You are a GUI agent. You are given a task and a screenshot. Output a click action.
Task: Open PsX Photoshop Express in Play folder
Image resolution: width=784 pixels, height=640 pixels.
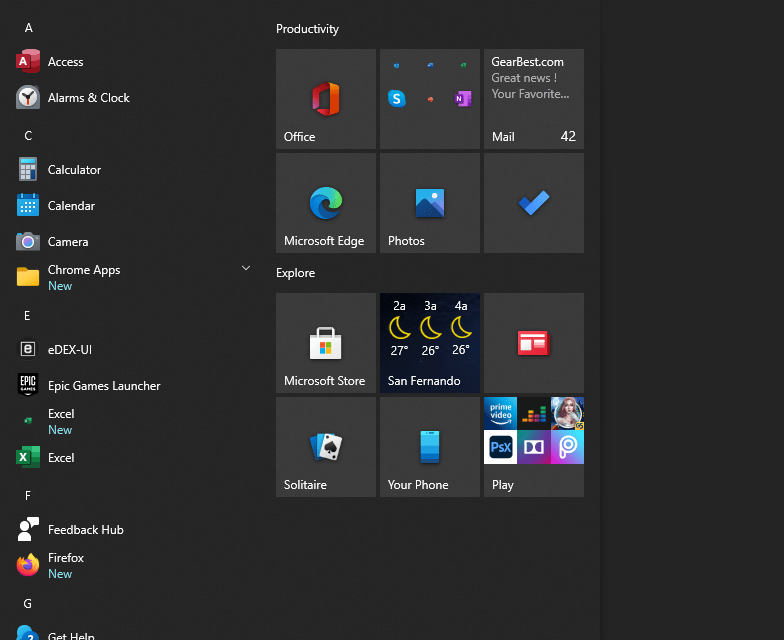[500, 447]
